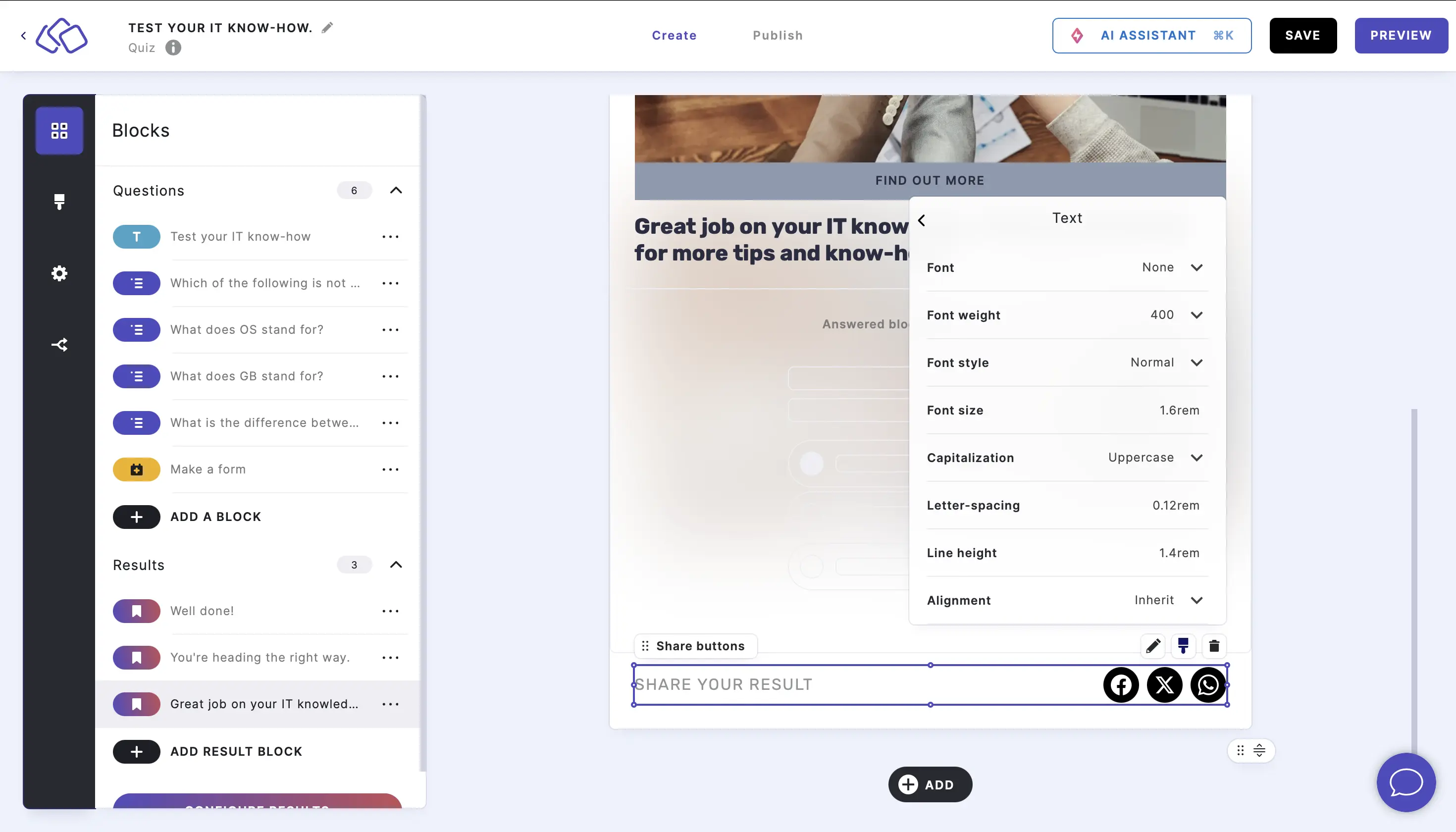Click ADD RESULT BLOCK button
The height and width of the screenshot is (832, 1456).
(237, 751)
